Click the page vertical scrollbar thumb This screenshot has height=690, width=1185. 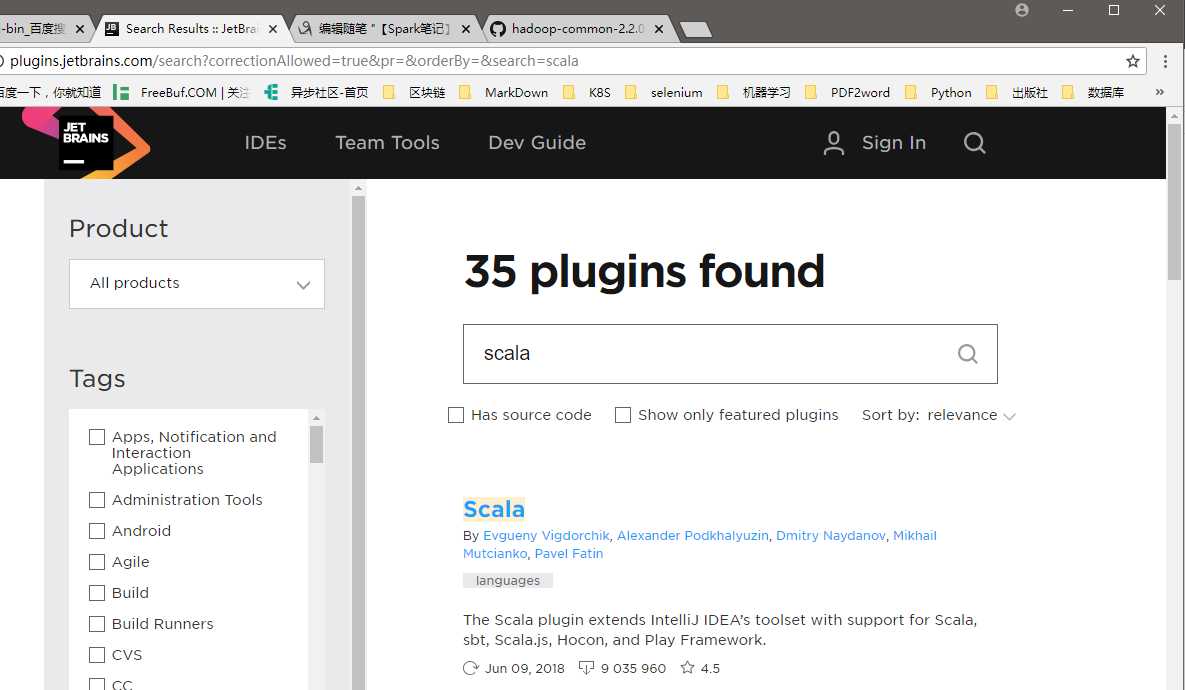coord(1174,200)
